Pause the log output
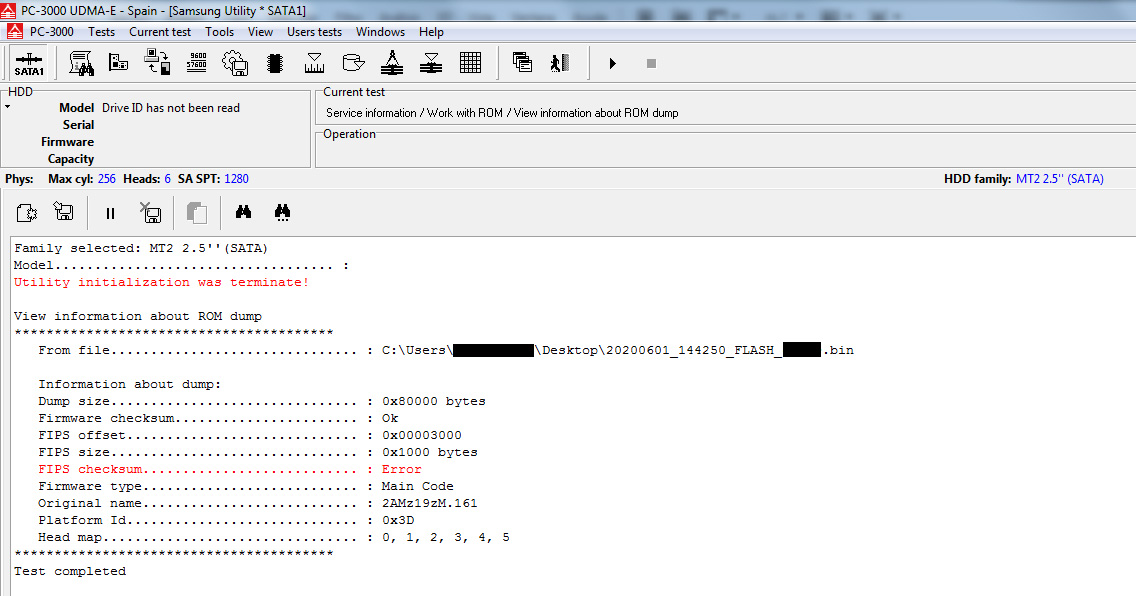Image resolution: width=1136 pixels, height=596 pixels. [x=110, y=214]
